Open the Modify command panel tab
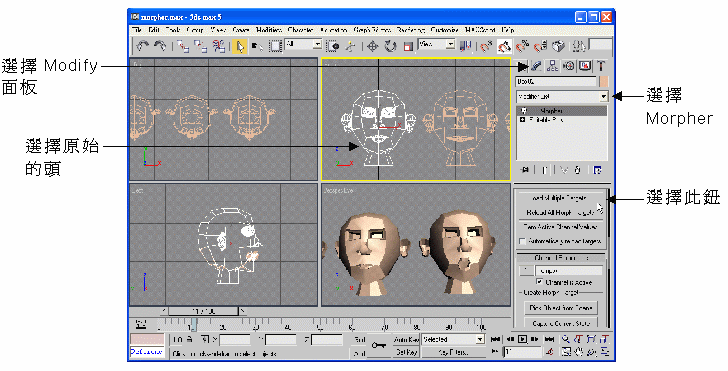The height and width of the screenshot is (371, 728). [x=536, y=66]
